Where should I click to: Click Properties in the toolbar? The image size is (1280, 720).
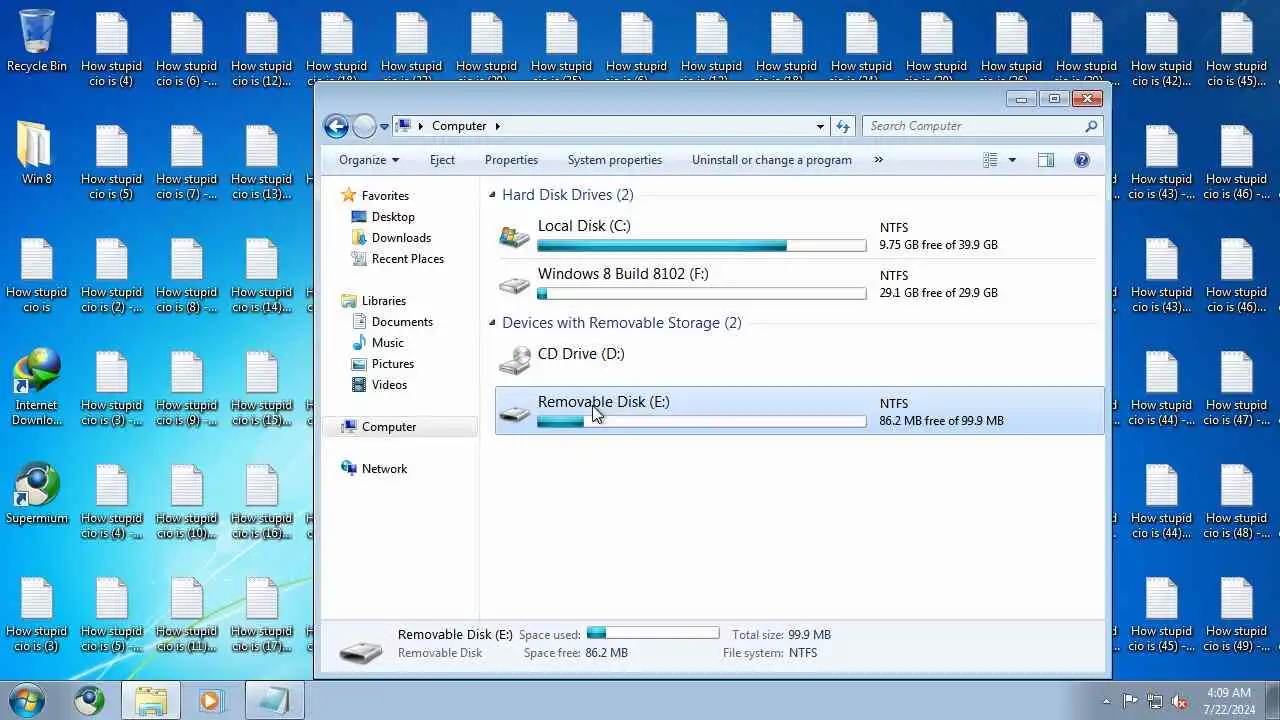click(x=511, y=160)
